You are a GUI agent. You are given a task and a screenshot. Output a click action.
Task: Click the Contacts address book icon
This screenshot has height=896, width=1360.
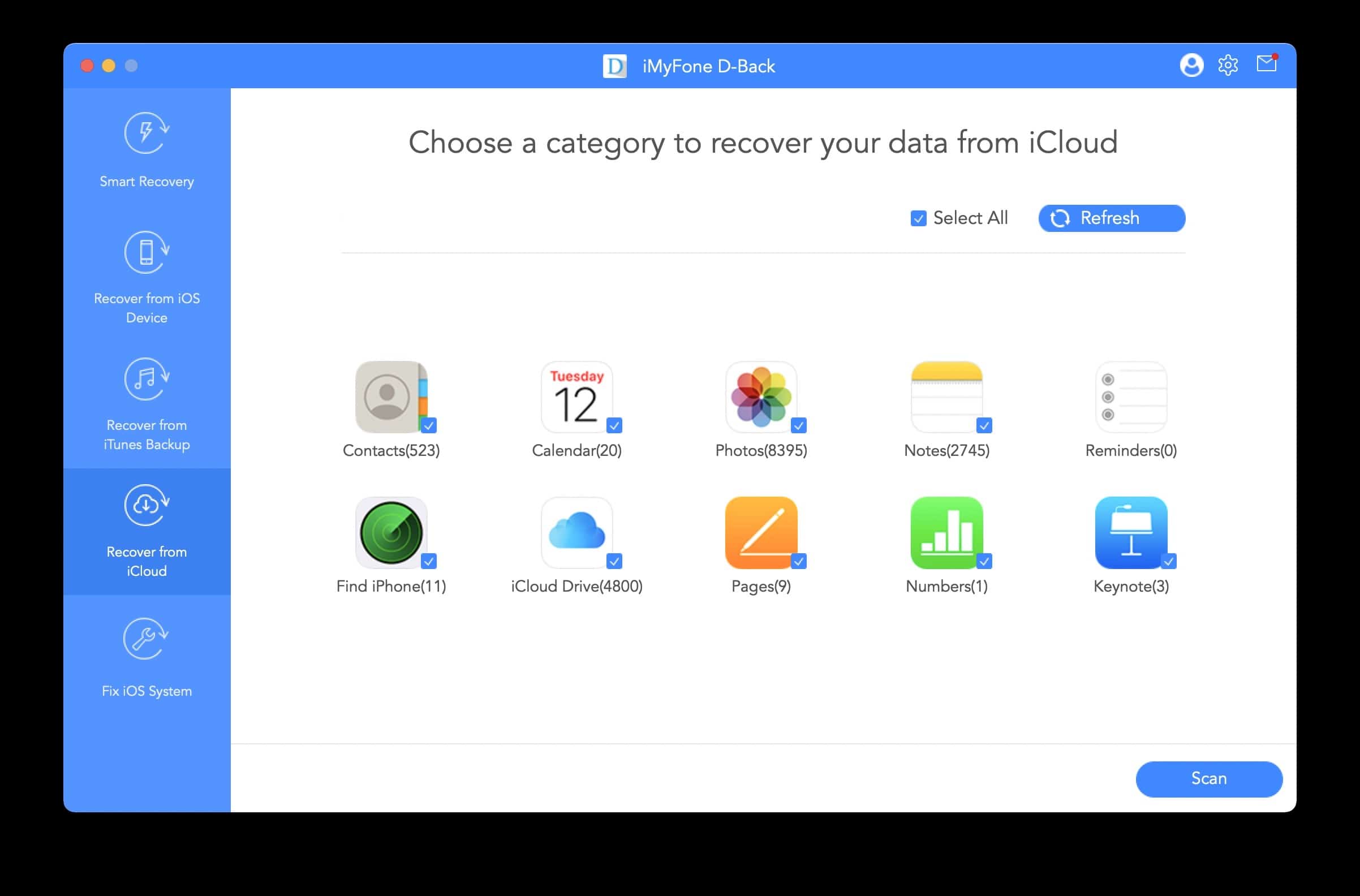tap(391, 397)
